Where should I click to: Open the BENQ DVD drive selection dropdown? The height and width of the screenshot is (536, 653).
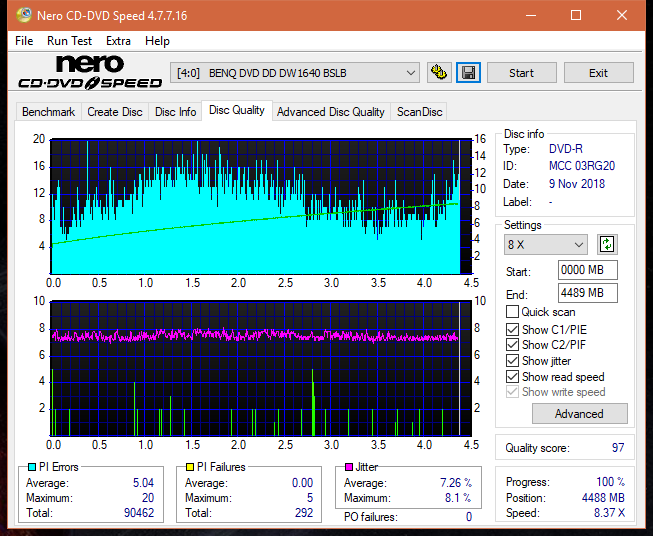click(294, 73)
